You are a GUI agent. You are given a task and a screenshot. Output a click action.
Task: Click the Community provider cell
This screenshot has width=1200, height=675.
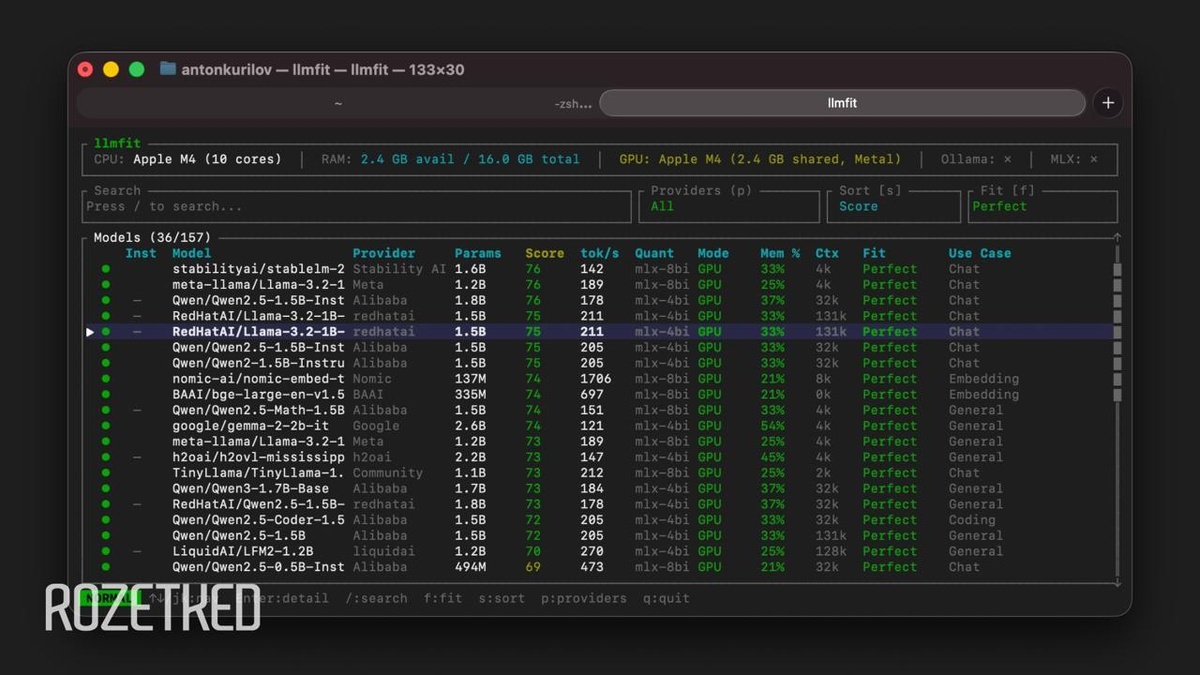click(388, 473)
